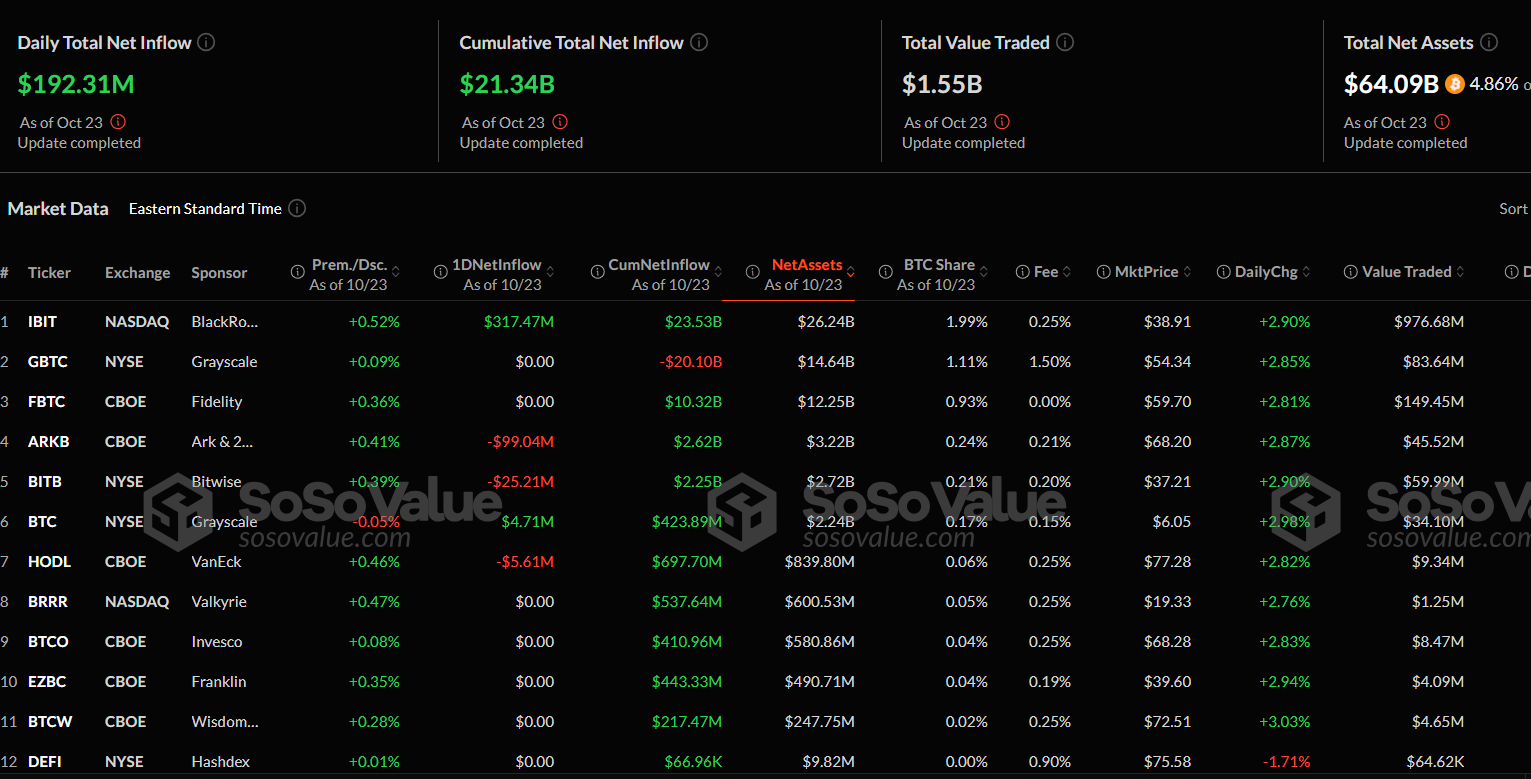Click ARKB's -$99.04M 1D net inflow
The height and width of the screenshot is (779, 1531).
pos(520,442)
